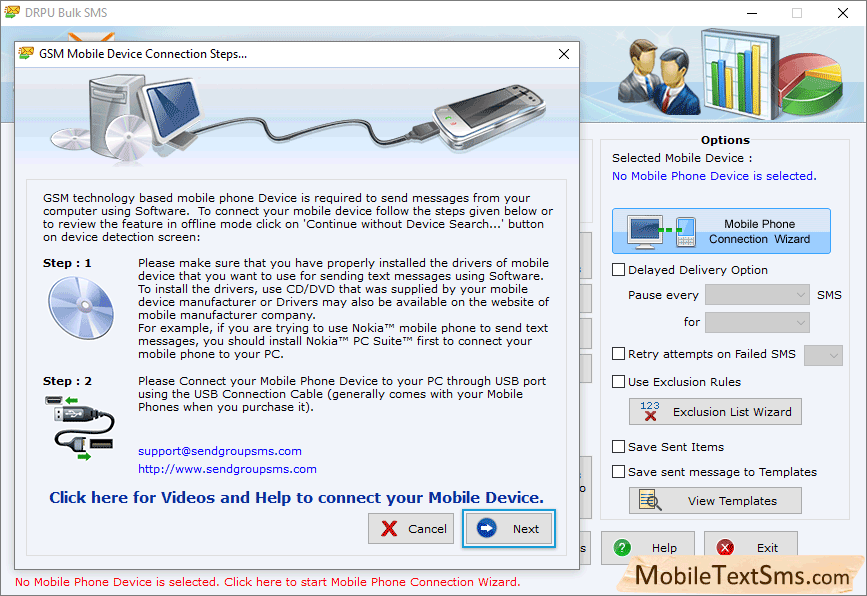867x596 pixels.
Task: Launch the Mobile Phone Connection Wizard
Action: pyautogui.click(x=721, y=231)
